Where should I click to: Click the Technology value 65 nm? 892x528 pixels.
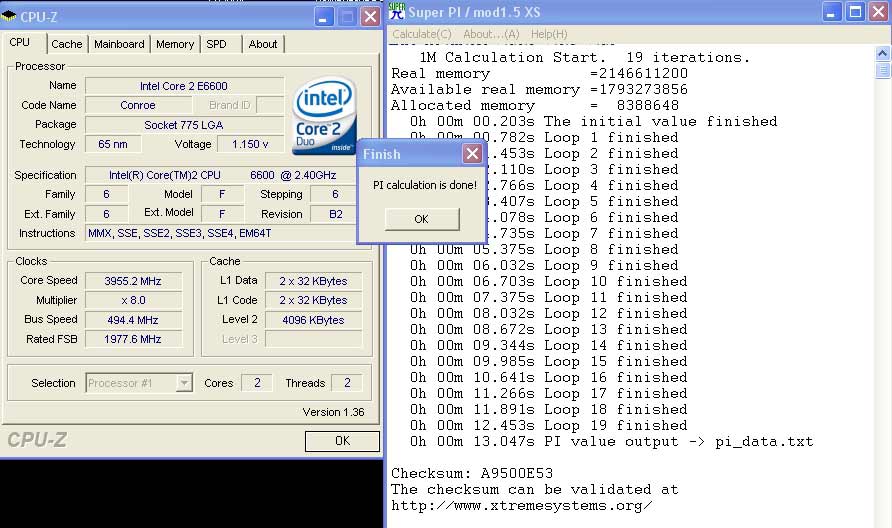tap(113, 144)
